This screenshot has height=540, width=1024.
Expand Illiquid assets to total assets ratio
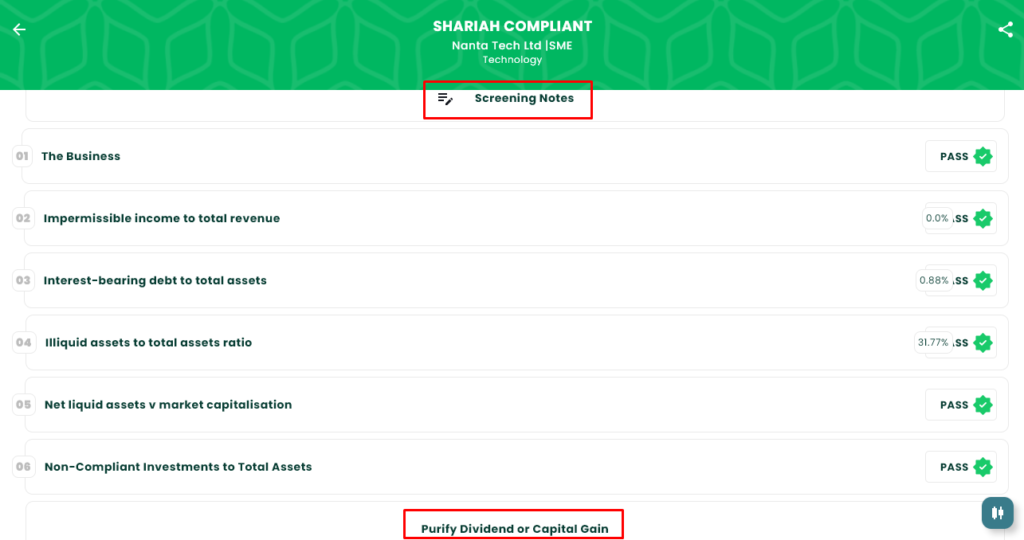click(x=148, y=343)
